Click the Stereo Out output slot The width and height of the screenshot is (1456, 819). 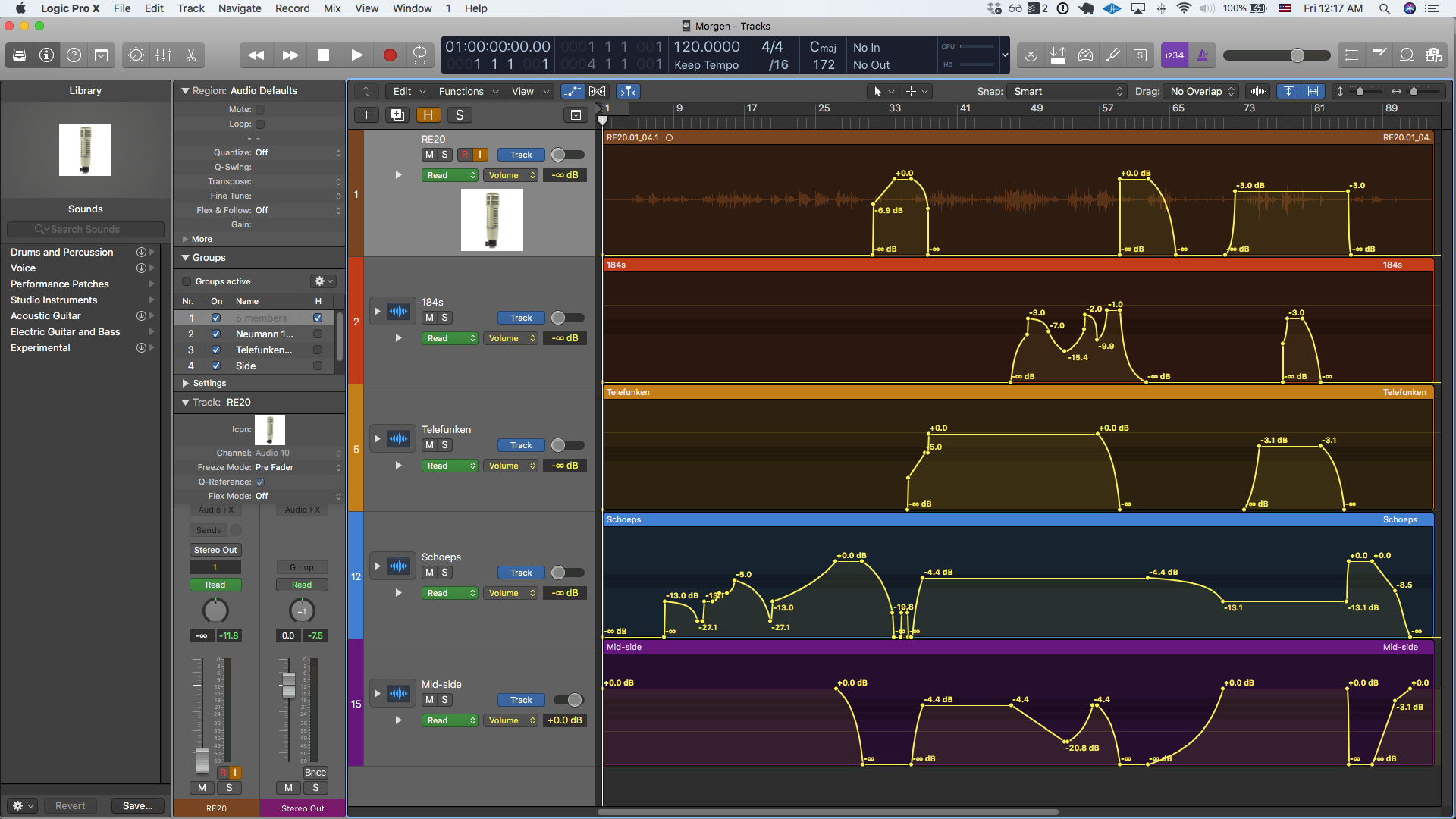[215, 550]
